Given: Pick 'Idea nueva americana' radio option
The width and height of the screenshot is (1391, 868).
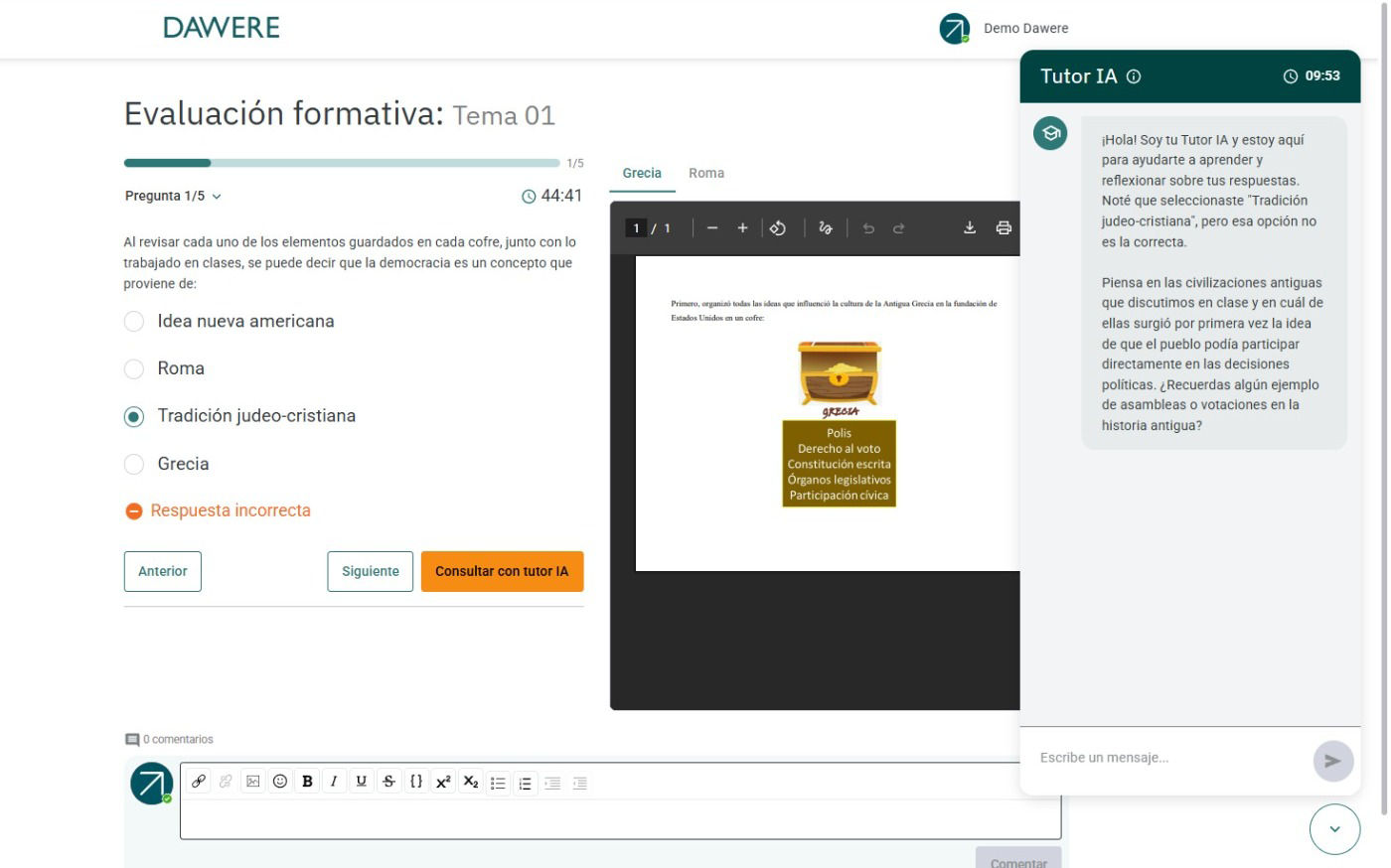Looking at the screenshot, I should pos(134,322).
